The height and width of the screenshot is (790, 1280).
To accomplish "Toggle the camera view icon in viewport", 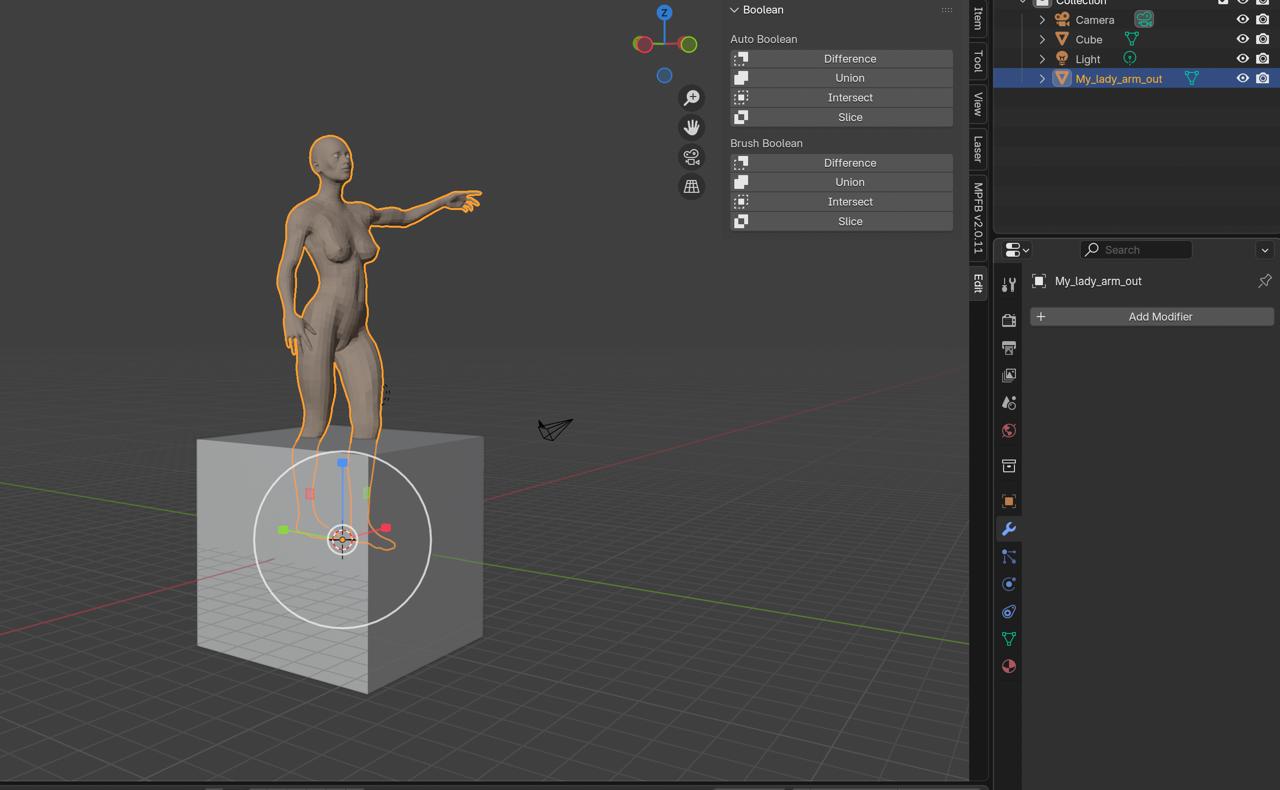I will coord(691,157).
